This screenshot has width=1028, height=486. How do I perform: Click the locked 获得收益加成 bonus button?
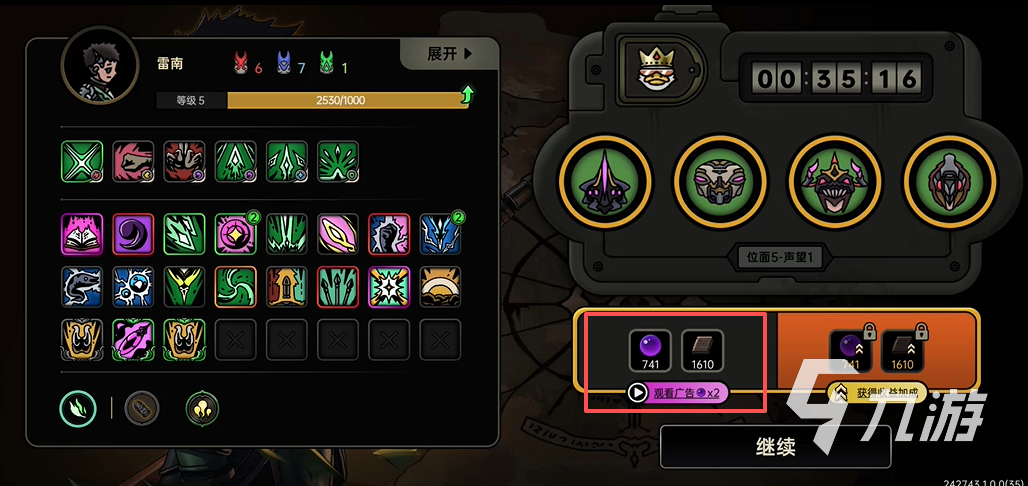click(x=877, y=393)
